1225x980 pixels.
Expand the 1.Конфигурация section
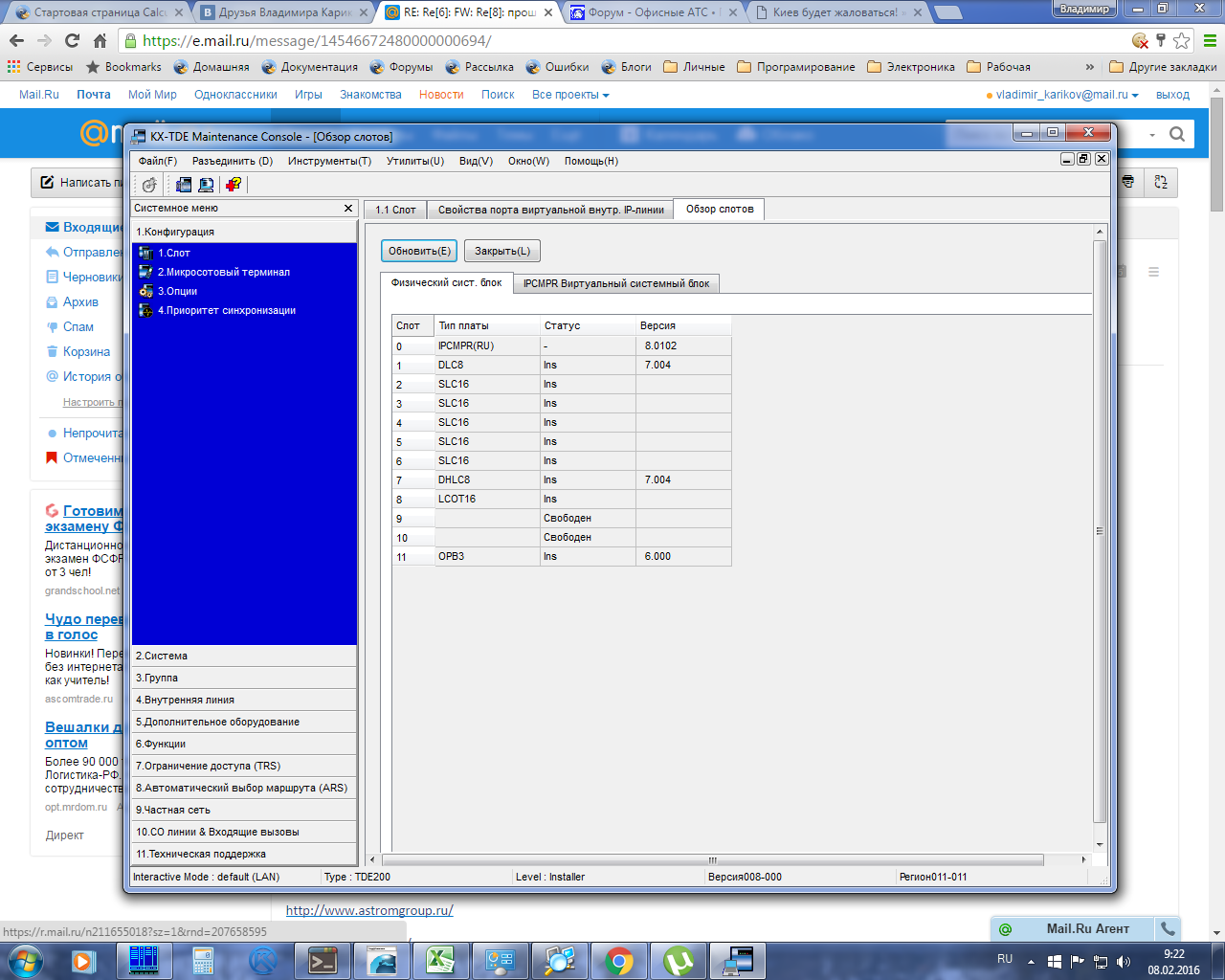pos(244,232)
